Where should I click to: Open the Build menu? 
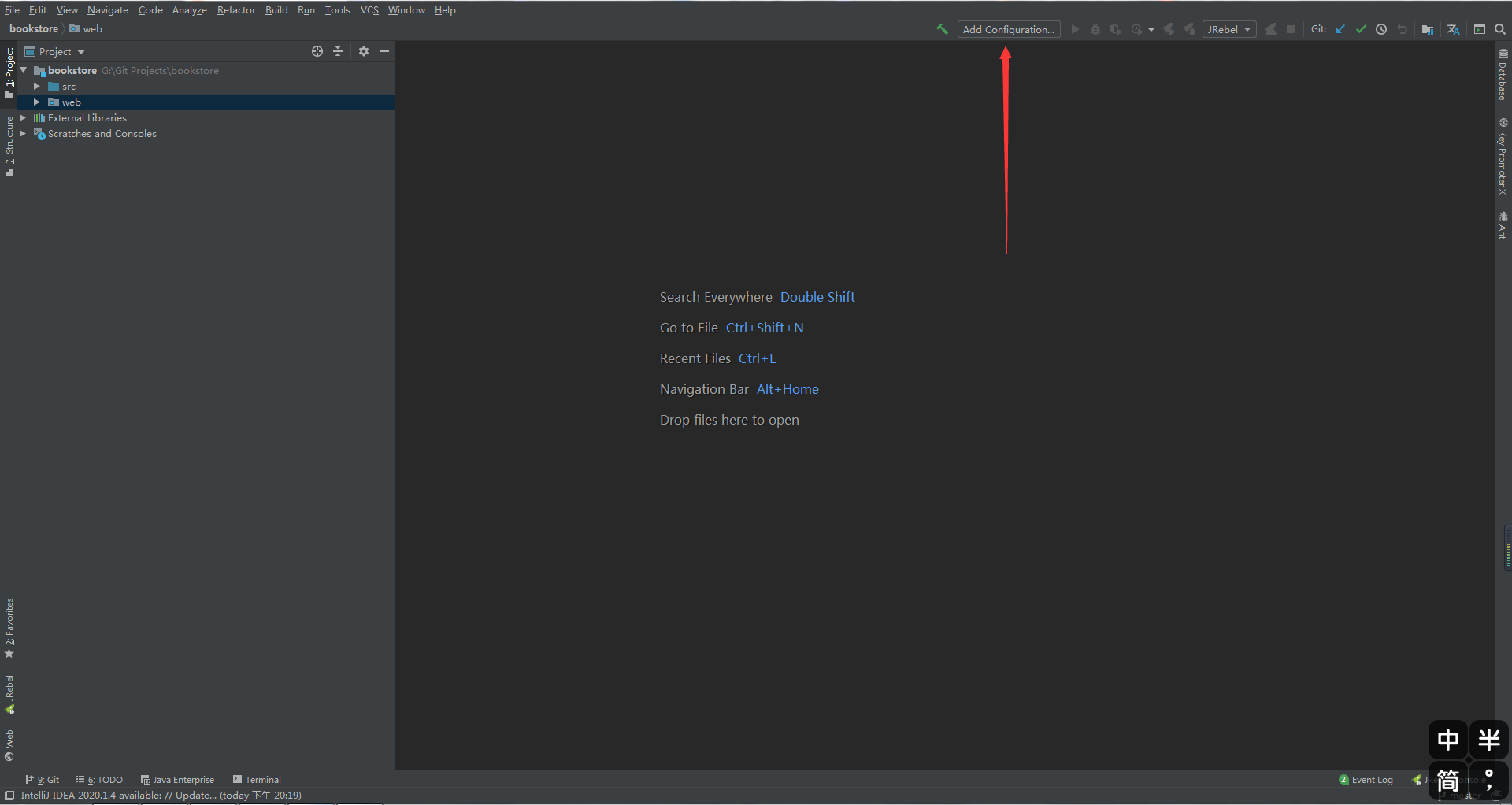coord(276,9)
